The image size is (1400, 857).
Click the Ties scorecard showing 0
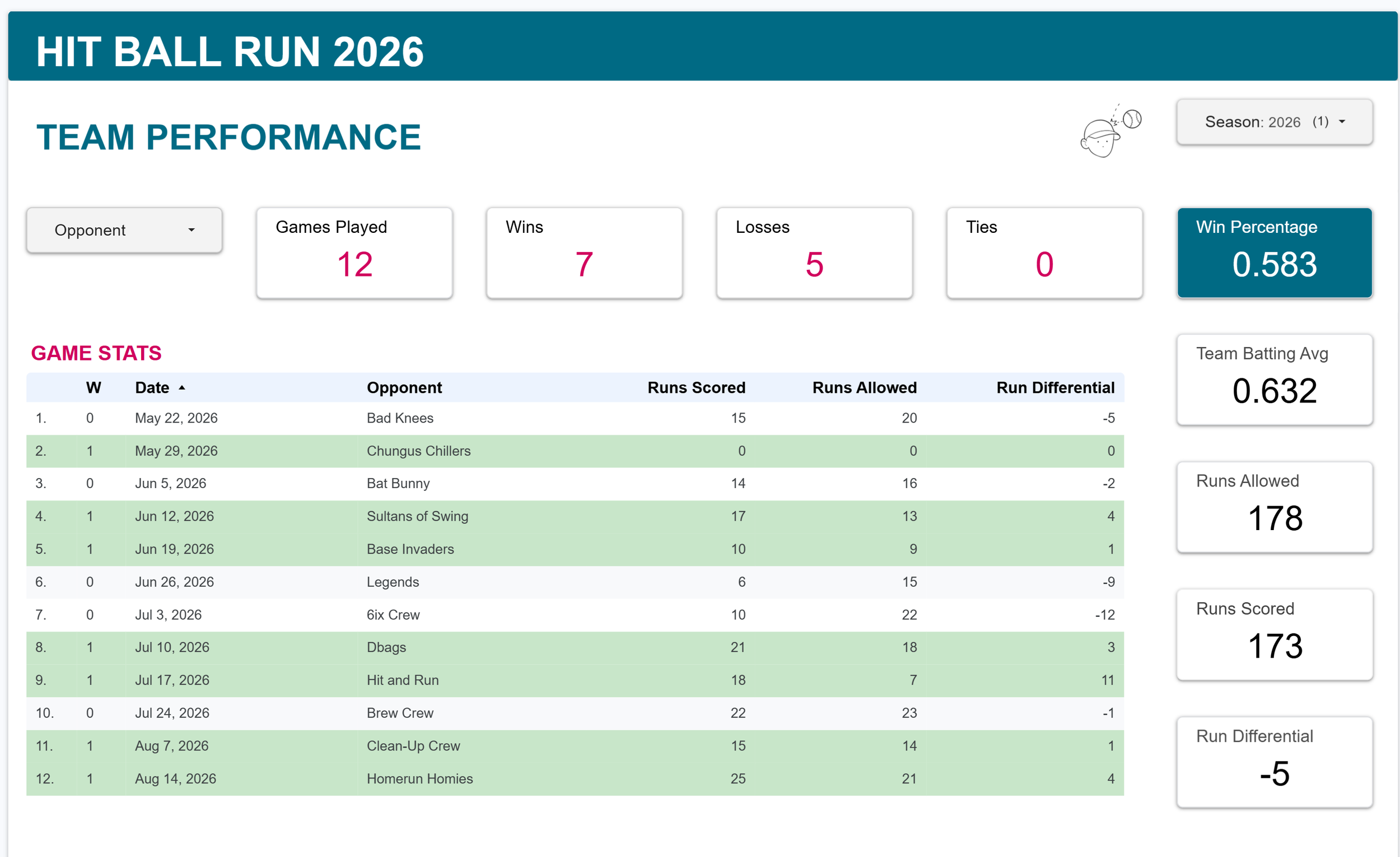click(x=1044, y=252)
